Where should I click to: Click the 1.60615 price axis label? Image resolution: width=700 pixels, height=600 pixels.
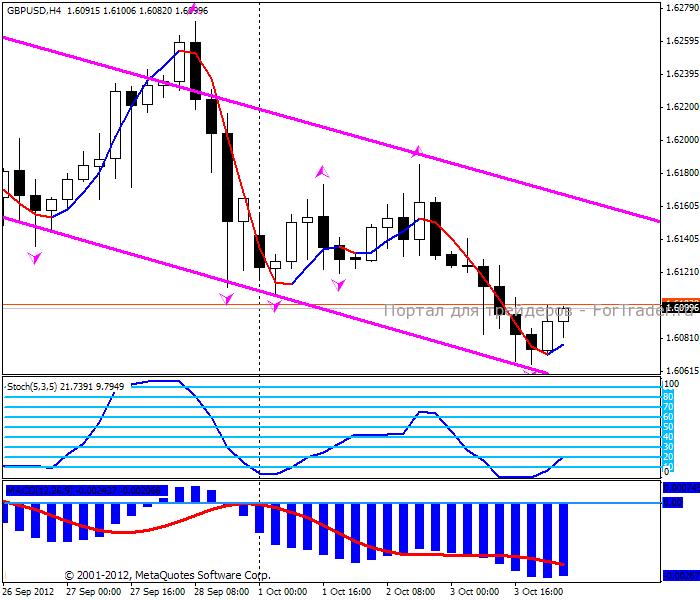(x=682, y=371)
